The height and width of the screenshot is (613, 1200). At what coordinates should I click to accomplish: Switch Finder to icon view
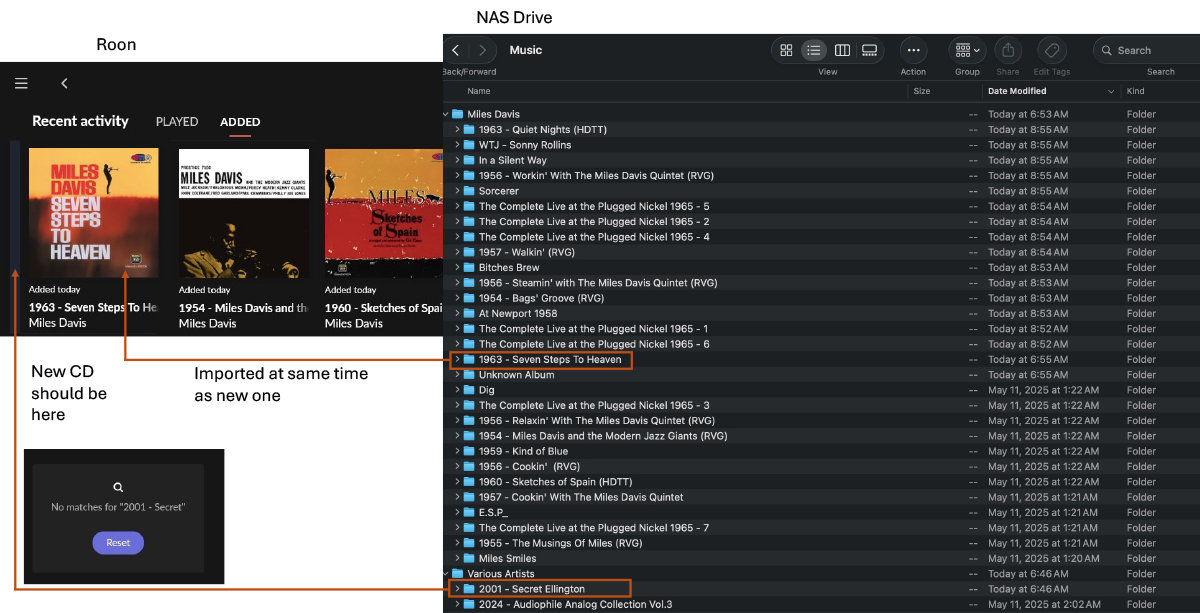[x=786, y=50]
